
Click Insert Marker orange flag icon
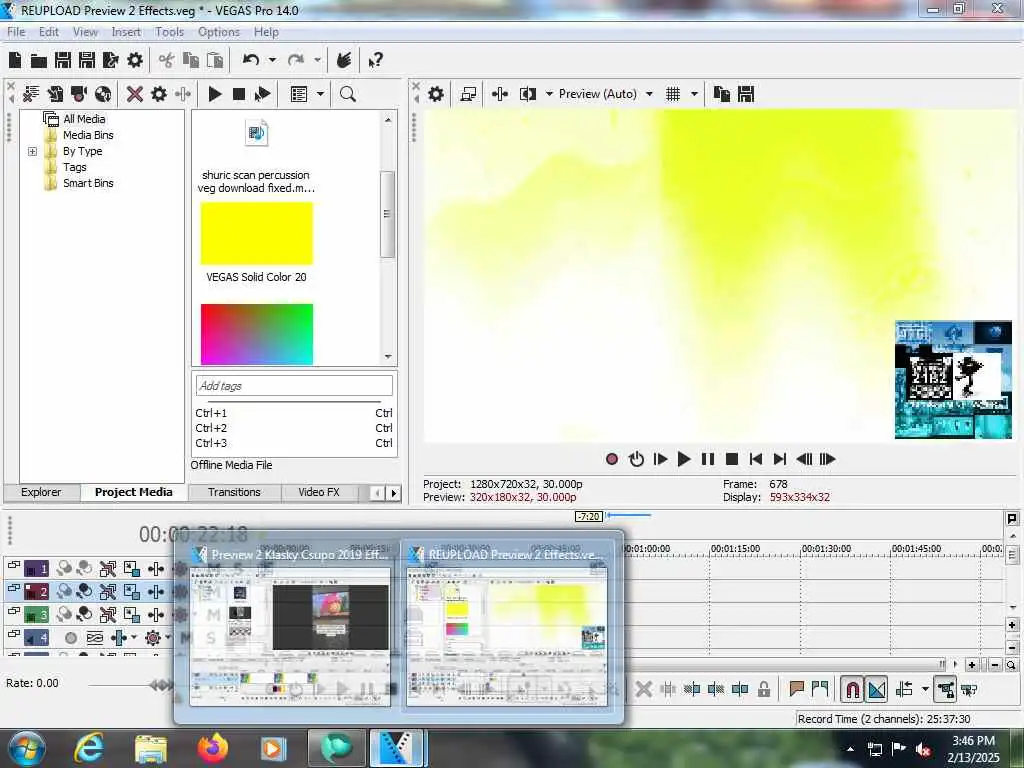pos(796,689)
